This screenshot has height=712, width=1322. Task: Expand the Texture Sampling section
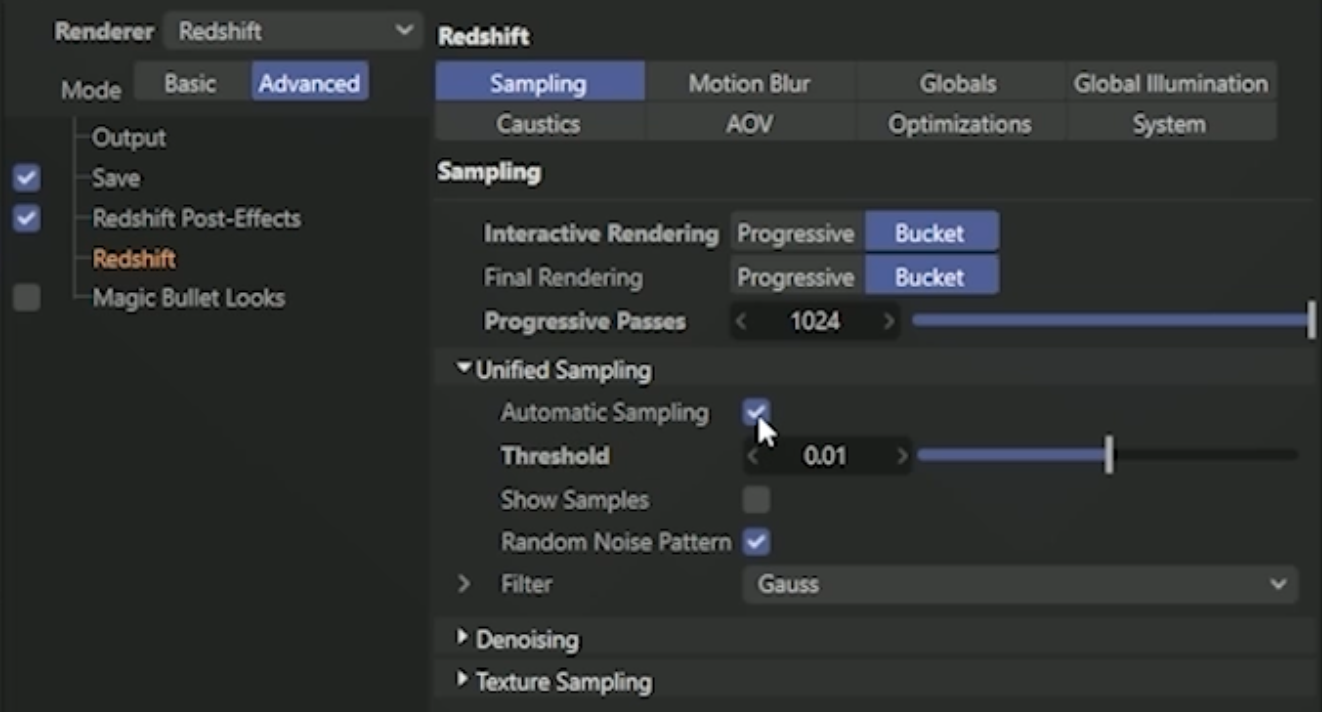[462, 680]
